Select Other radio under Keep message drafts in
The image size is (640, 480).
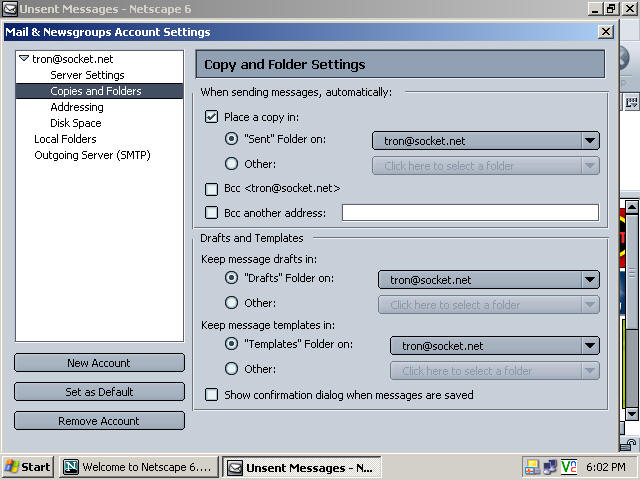pyautogui.click(x=231, y=303)
